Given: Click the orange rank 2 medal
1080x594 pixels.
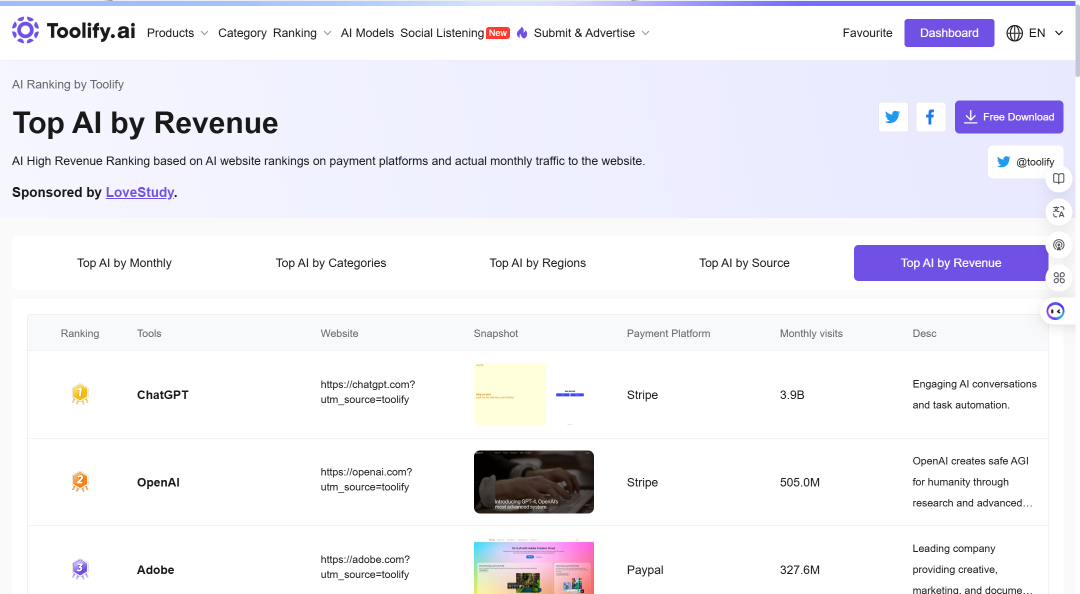Looking at the screenshot, I should [80, 481].
